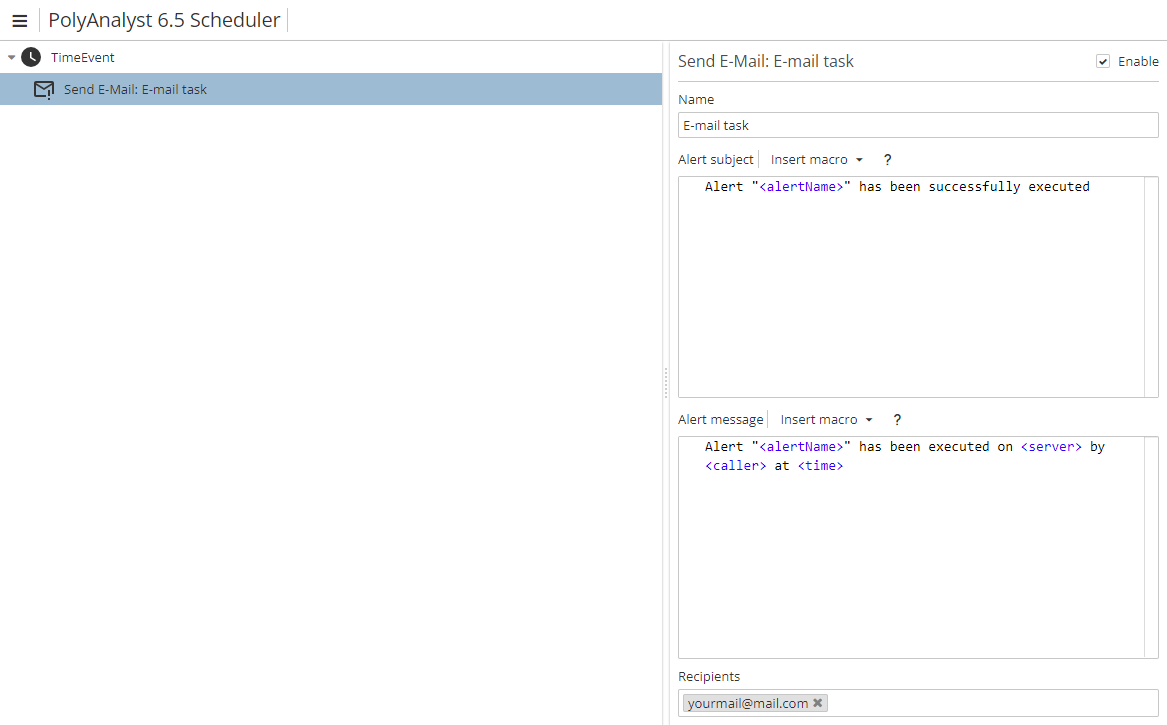1167x725 pixels.
Task: Select the TimeEvent tree item
Action: click(x=83, y=57)
